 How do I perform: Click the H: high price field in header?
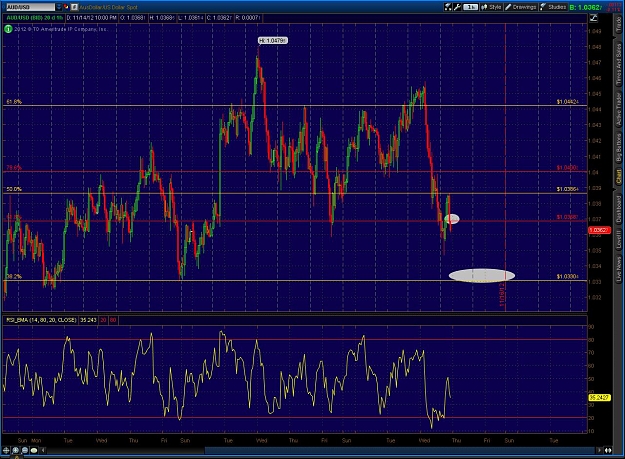click(x=162, y=18)
